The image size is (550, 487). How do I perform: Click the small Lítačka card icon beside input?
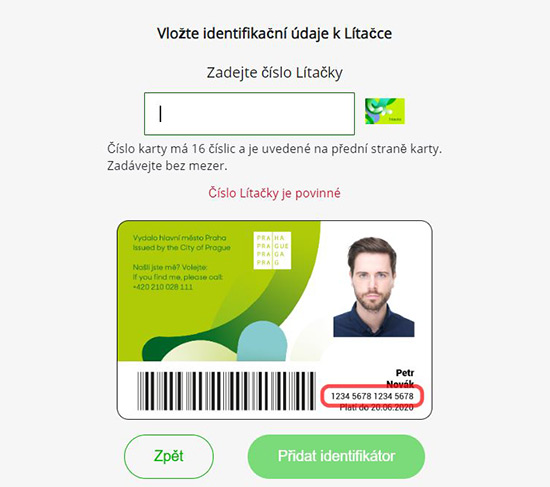(x=385, y=111)
